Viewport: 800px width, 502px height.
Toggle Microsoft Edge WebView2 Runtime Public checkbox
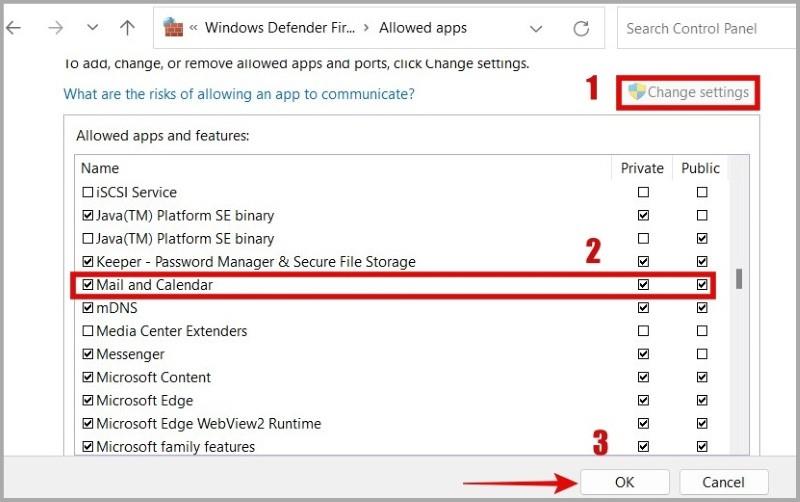[702, 423]
